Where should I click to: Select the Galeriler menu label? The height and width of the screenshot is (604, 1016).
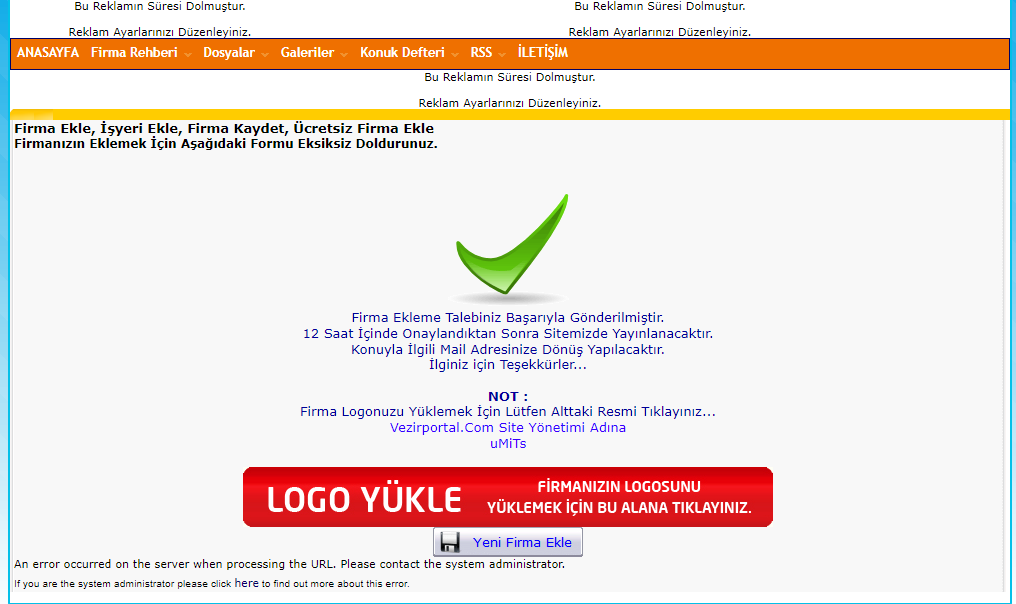click(x=307, y=53)
